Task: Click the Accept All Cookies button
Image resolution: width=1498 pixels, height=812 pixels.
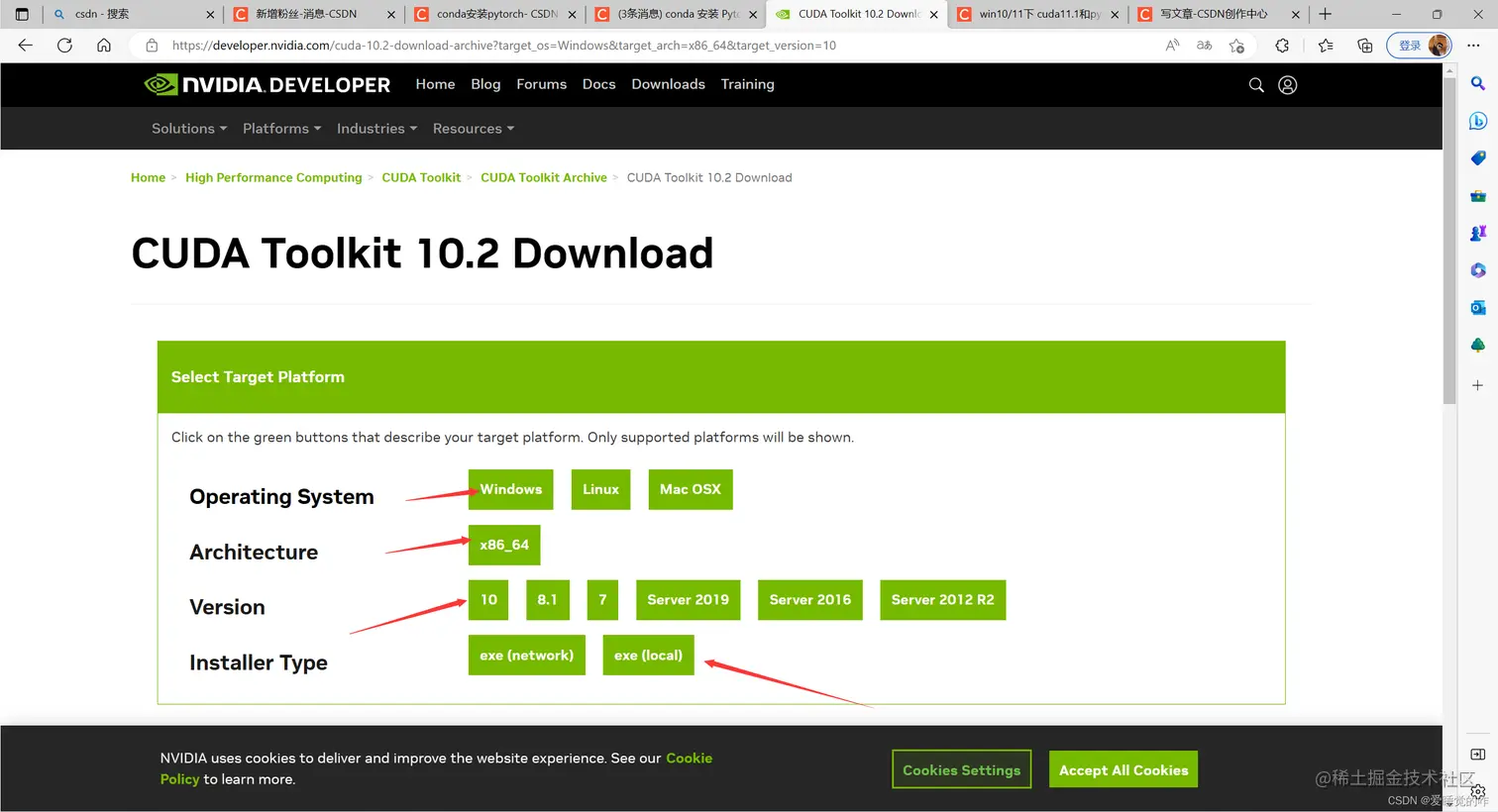Action: point(1123,769)
